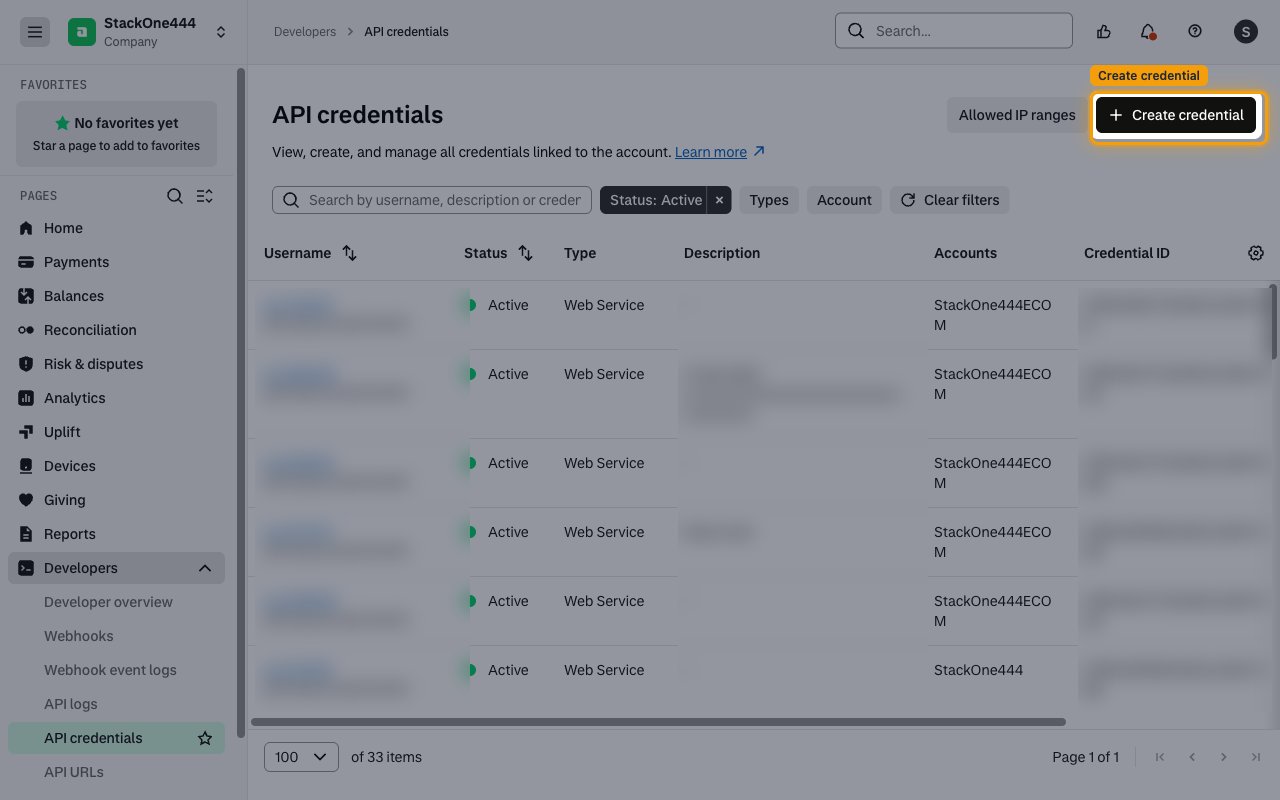Image resolution: width=1280 pixels, height=800 pixels.
Task: Click the StackOne444 accounts cell in last row
Action: 978,670
